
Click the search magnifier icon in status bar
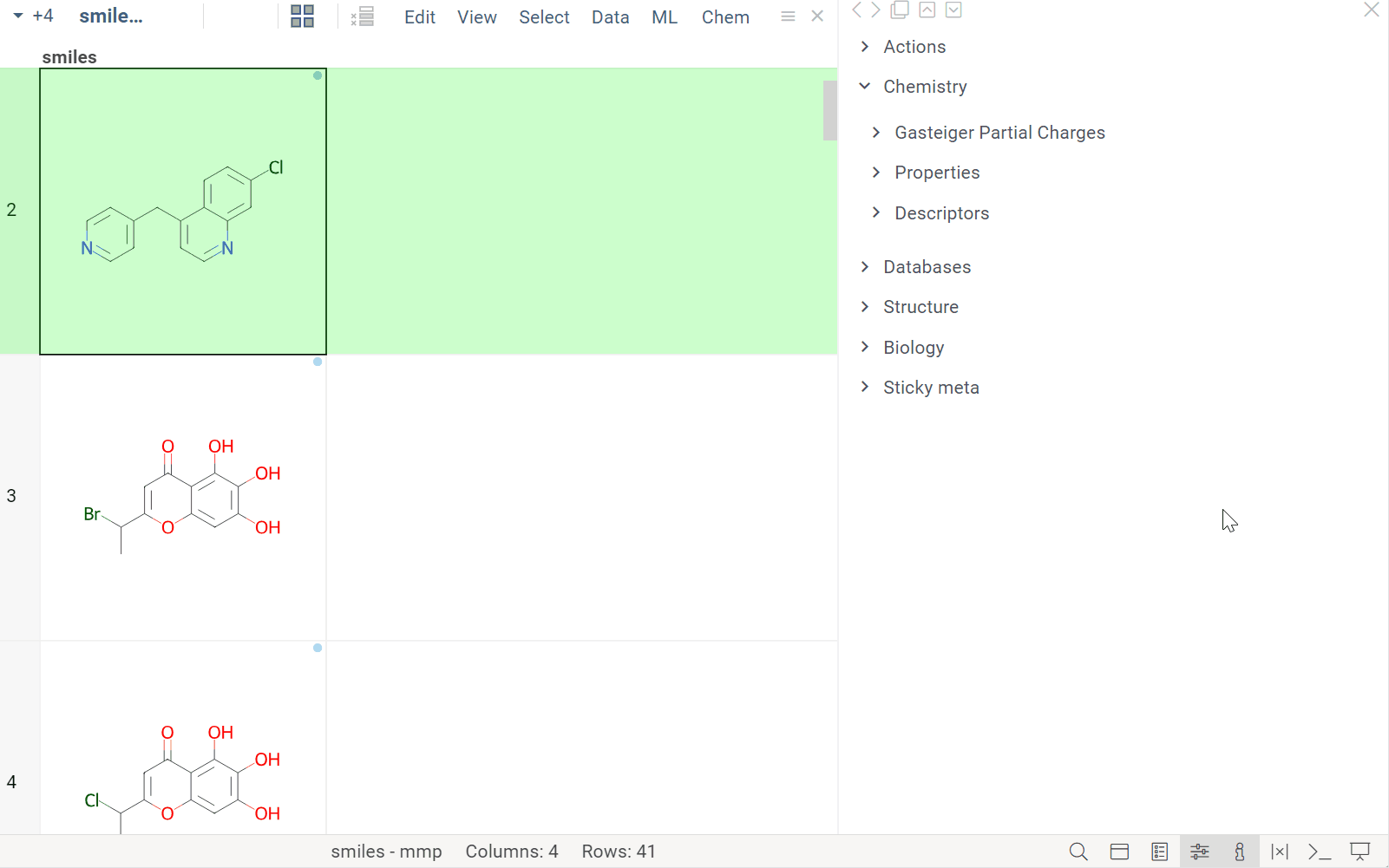(1078, 852)
